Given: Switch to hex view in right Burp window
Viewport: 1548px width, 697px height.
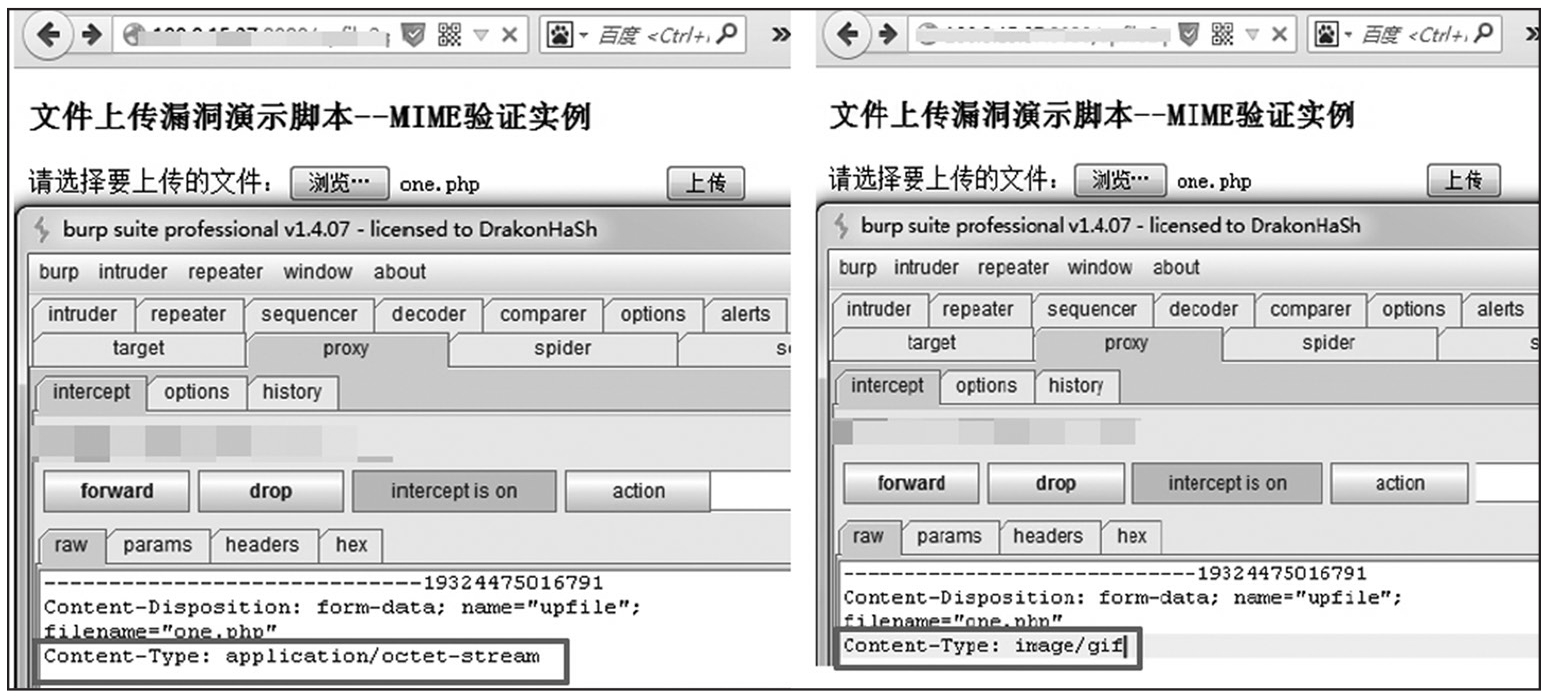Looking at the screenshot, I should click(x=1132, y=536).
